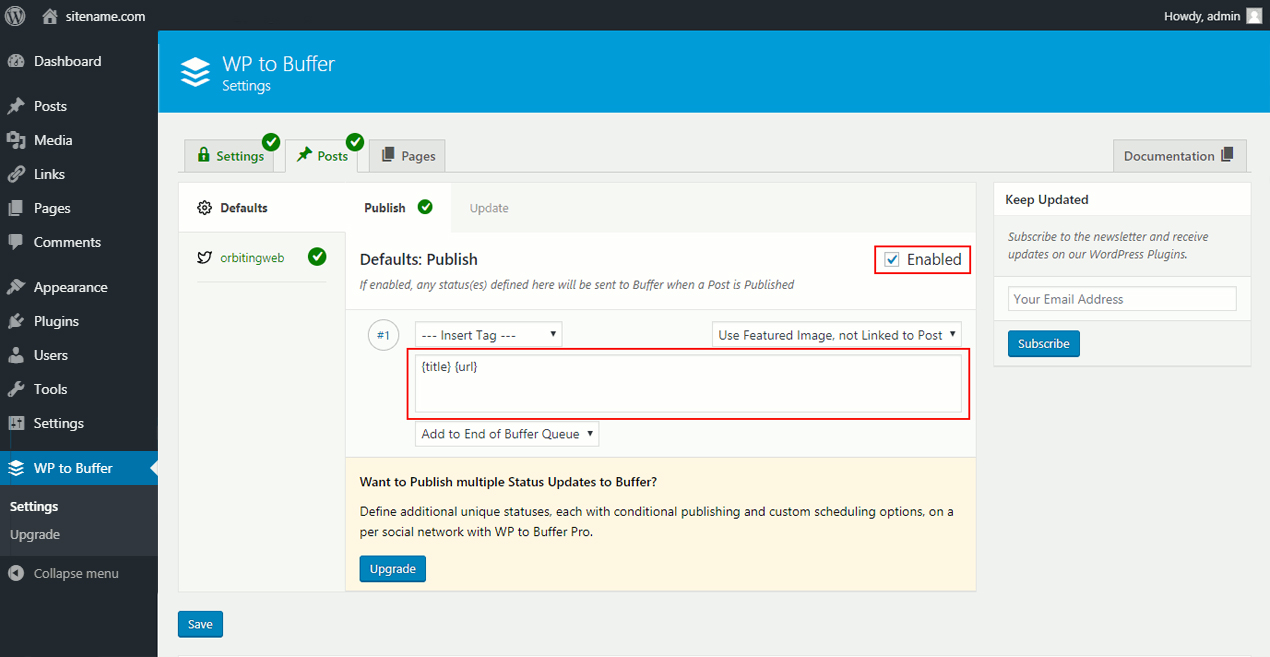Click the Plugins plug icon in the sidebar
Screen dimensions: 1270x657
pos(16,321)
